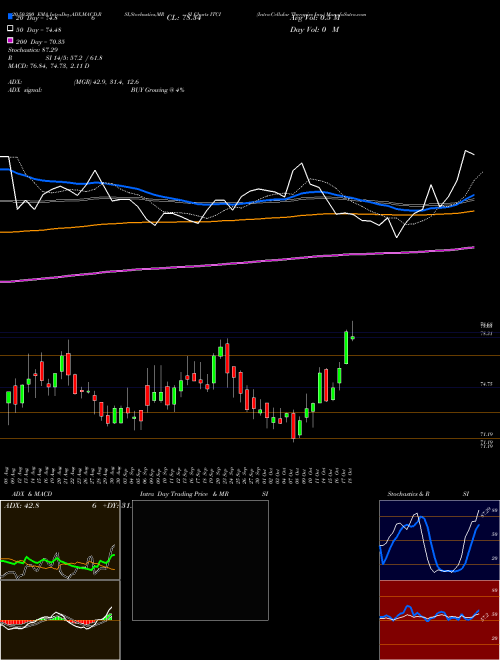This screenshot has height=660, width=500.
Task: Open the MACD histogram chart with red bars
Action: coord(60,620)
